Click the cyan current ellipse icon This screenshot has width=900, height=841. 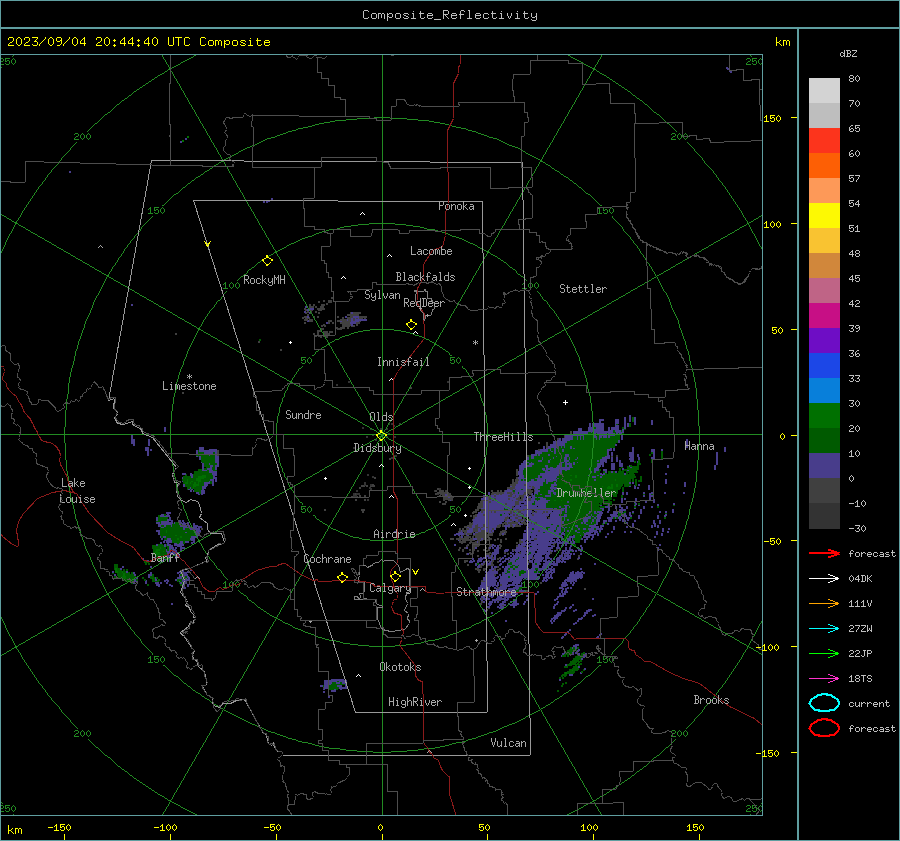coord(824,703)
